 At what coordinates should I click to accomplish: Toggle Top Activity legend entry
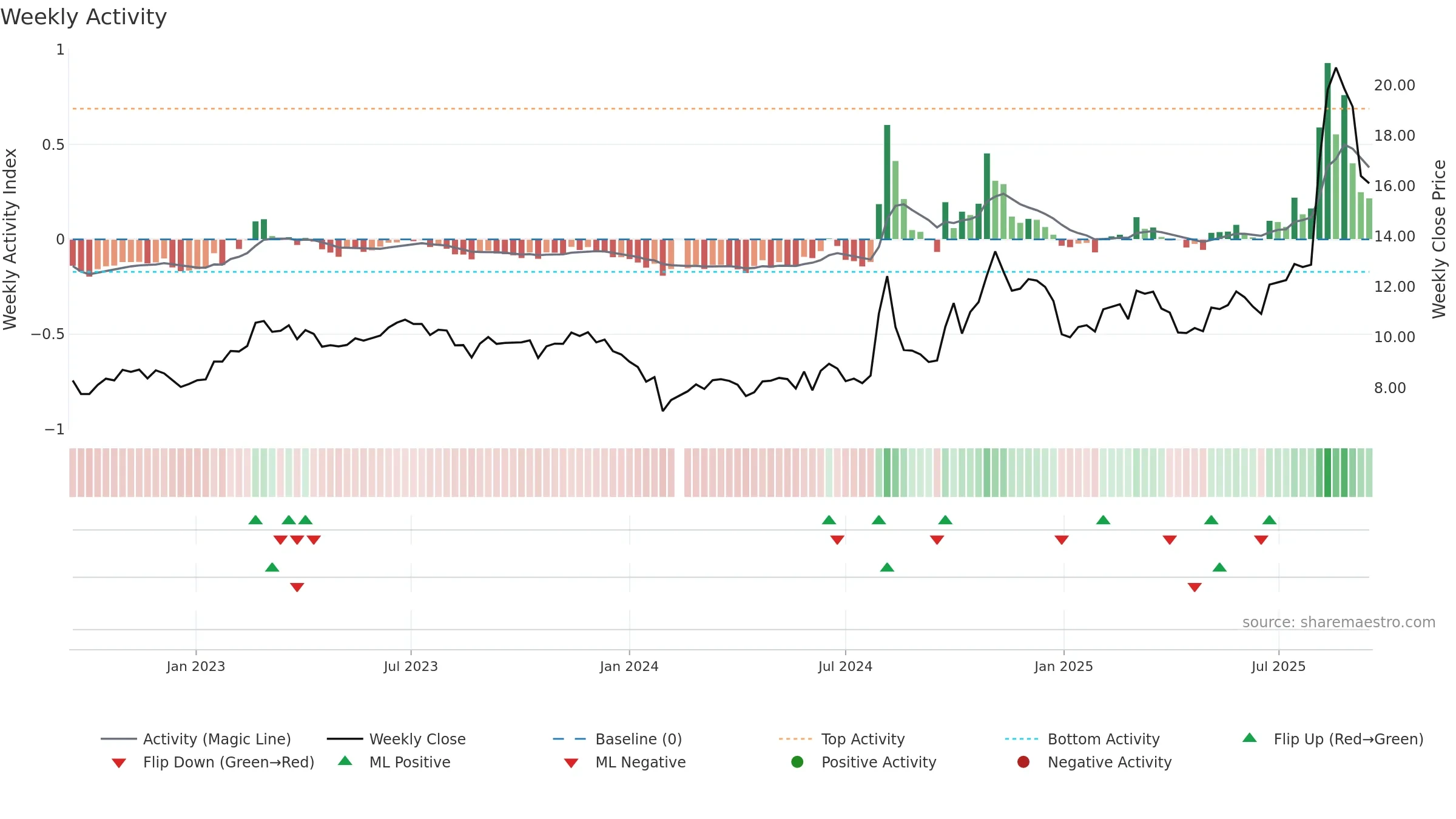[x=841, y=739]
